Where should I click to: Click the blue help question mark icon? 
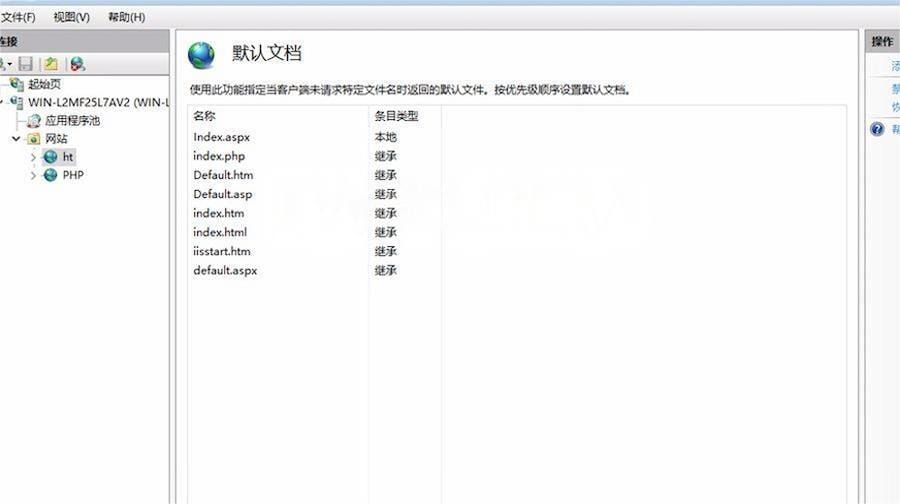877,129
